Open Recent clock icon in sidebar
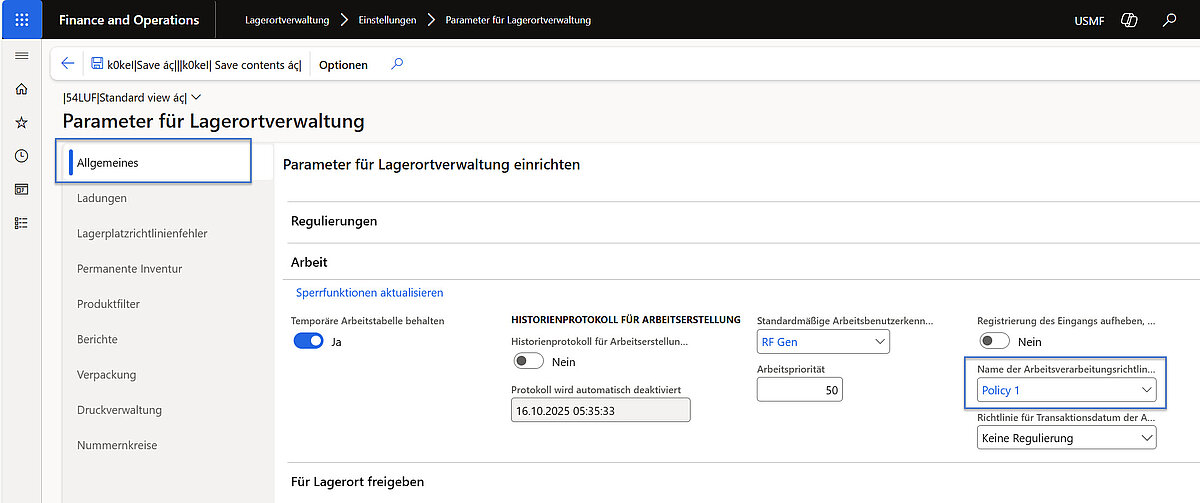1200x503 pixels. 21,156
